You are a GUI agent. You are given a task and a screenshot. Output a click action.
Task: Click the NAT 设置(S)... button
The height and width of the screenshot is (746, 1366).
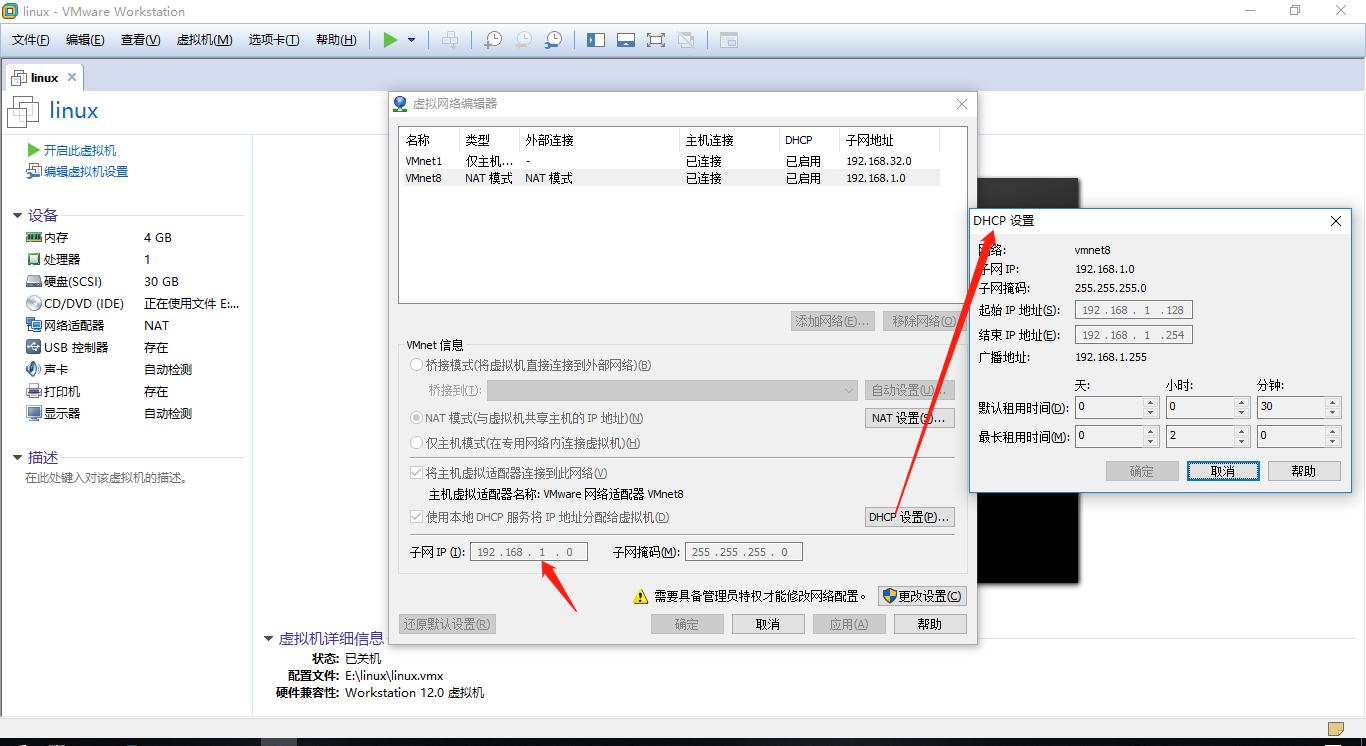(909, 418)
